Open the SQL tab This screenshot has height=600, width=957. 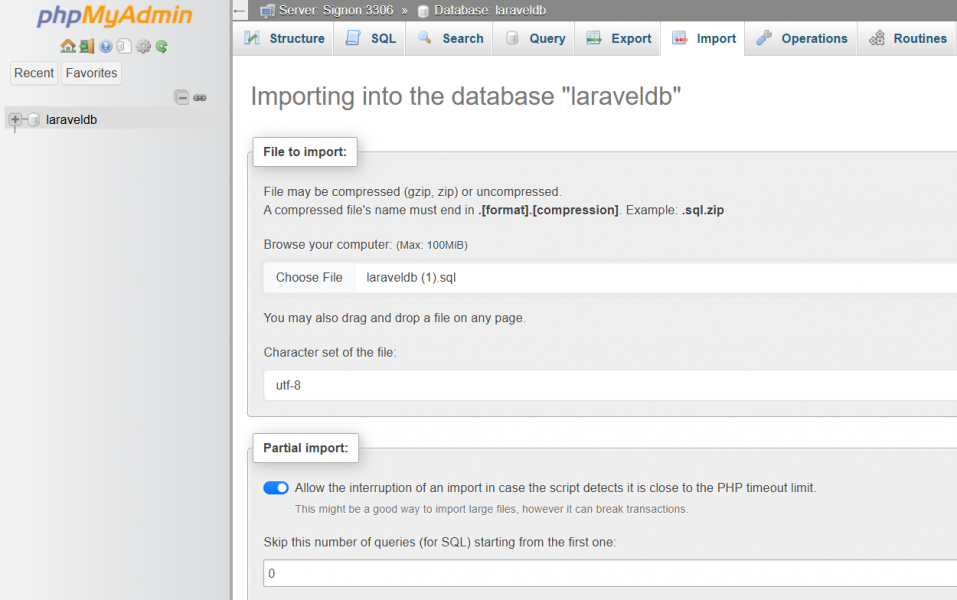[371, 39]
